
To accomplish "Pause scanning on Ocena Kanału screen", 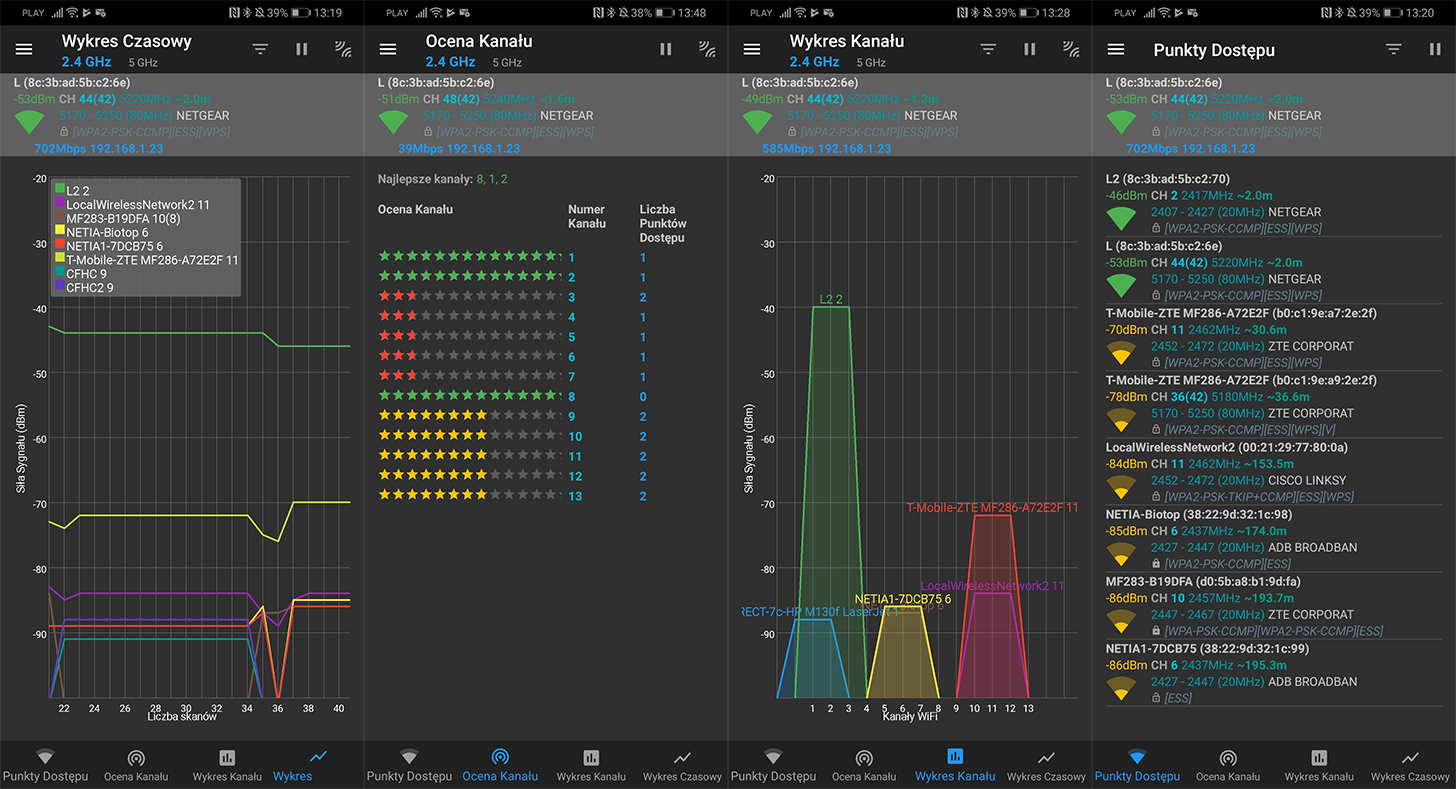I will [666, 49].
